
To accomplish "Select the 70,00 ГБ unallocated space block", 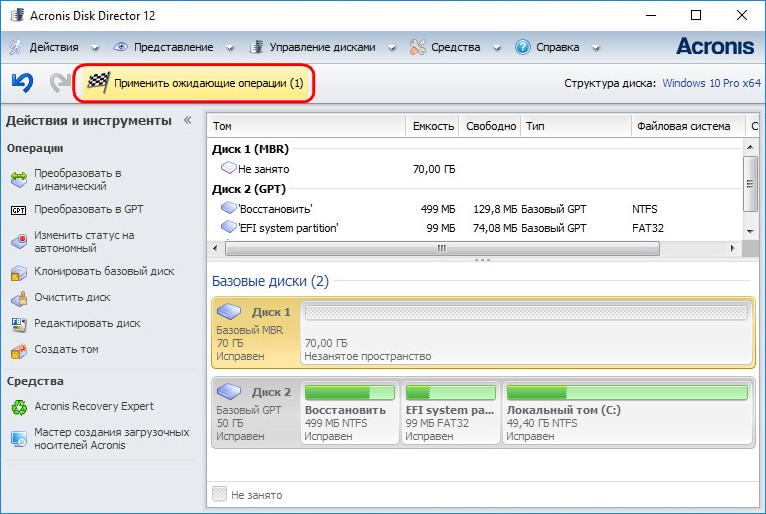I will (527, 332).
